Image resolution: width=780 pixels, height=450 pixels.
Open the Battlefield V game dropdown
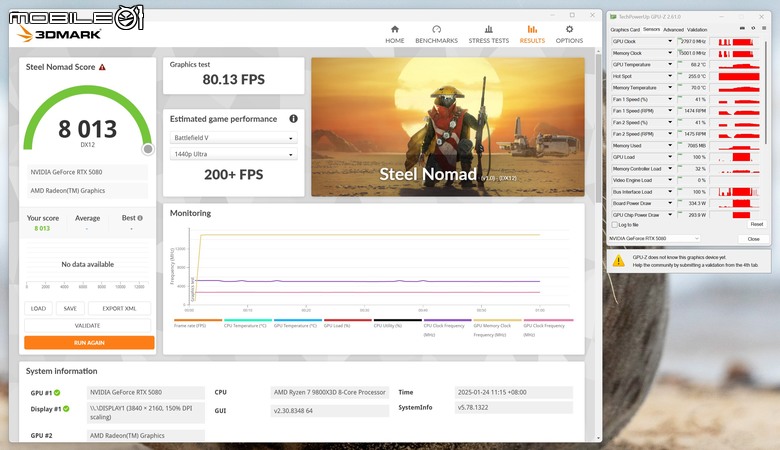click(x=233, y=138)
